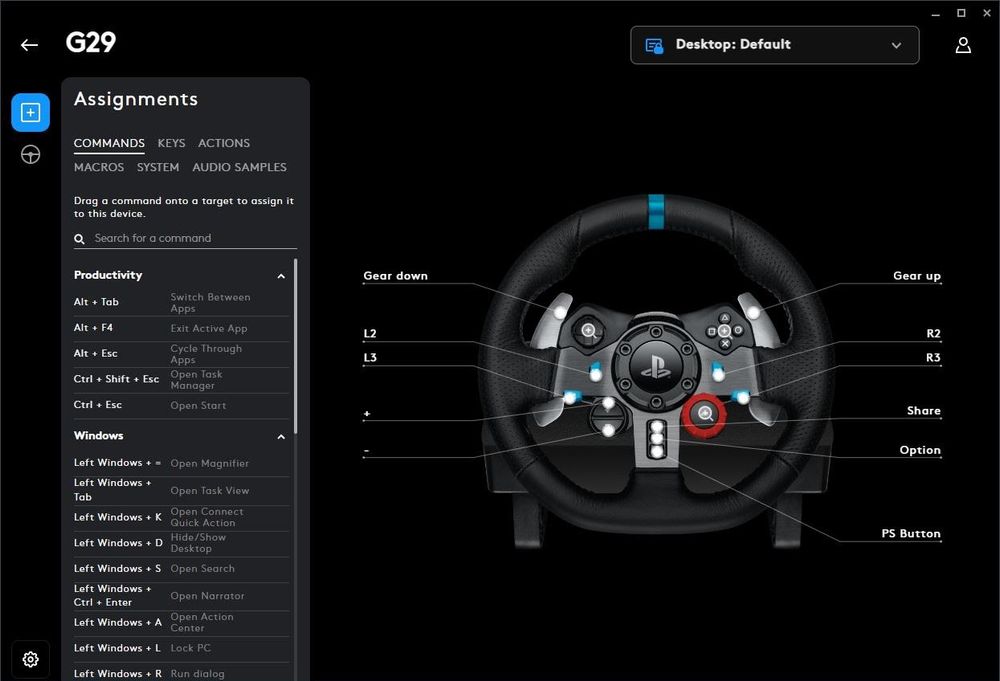Open the Assignments plus icon in sidebar

(x=30, y=113)
